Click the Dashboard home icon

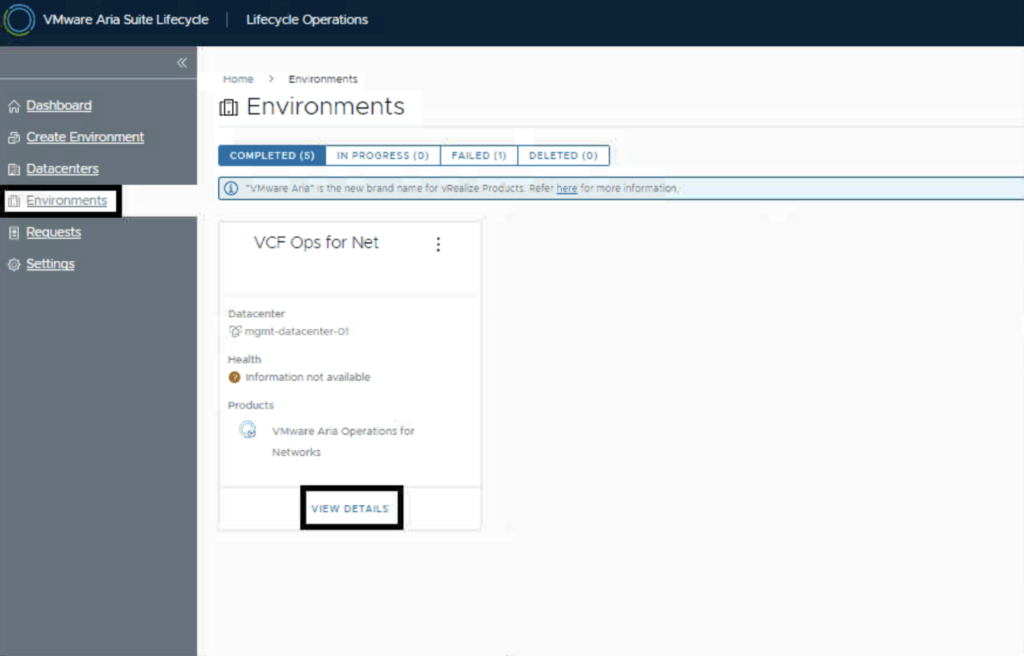[x=14, y=106]
